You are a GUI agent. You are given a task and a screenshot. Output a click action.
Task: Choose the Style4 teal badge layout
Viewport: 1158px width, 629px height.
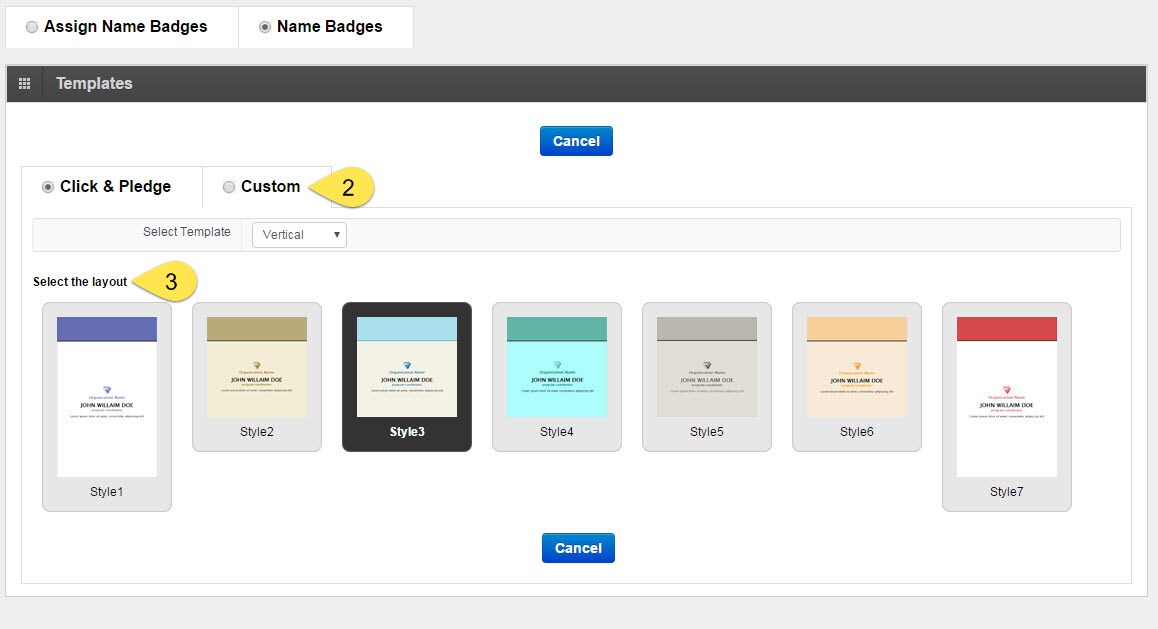pyautogui.click(x=557, y=367)
